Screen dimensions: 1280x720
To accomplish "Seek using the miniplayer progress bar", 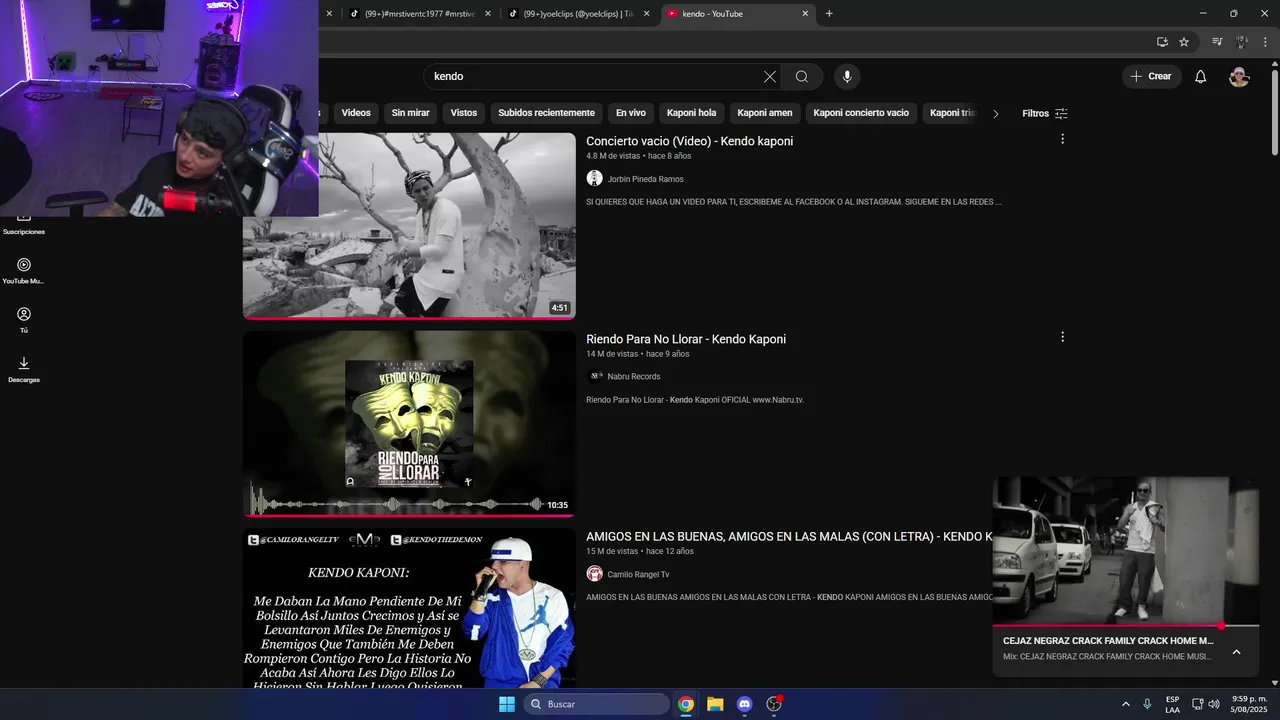I will [x=1125, y=626].
